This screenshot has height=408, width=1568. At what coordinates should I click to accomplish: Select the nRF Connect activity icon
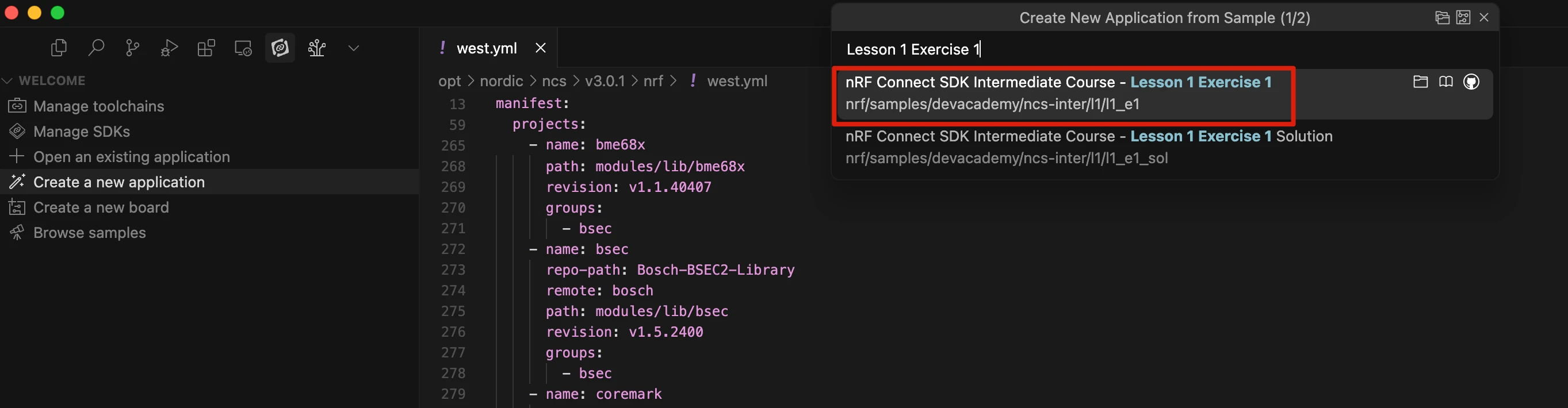click(x=280, y=48)
